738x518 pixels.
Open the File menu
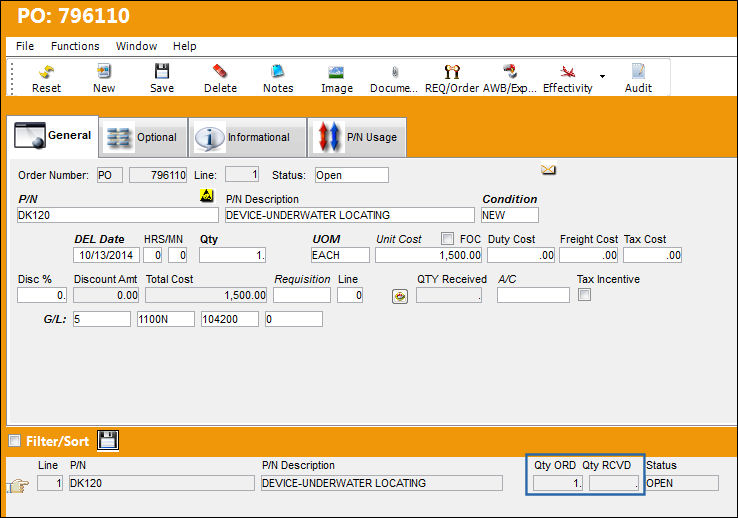pos(25,46)
